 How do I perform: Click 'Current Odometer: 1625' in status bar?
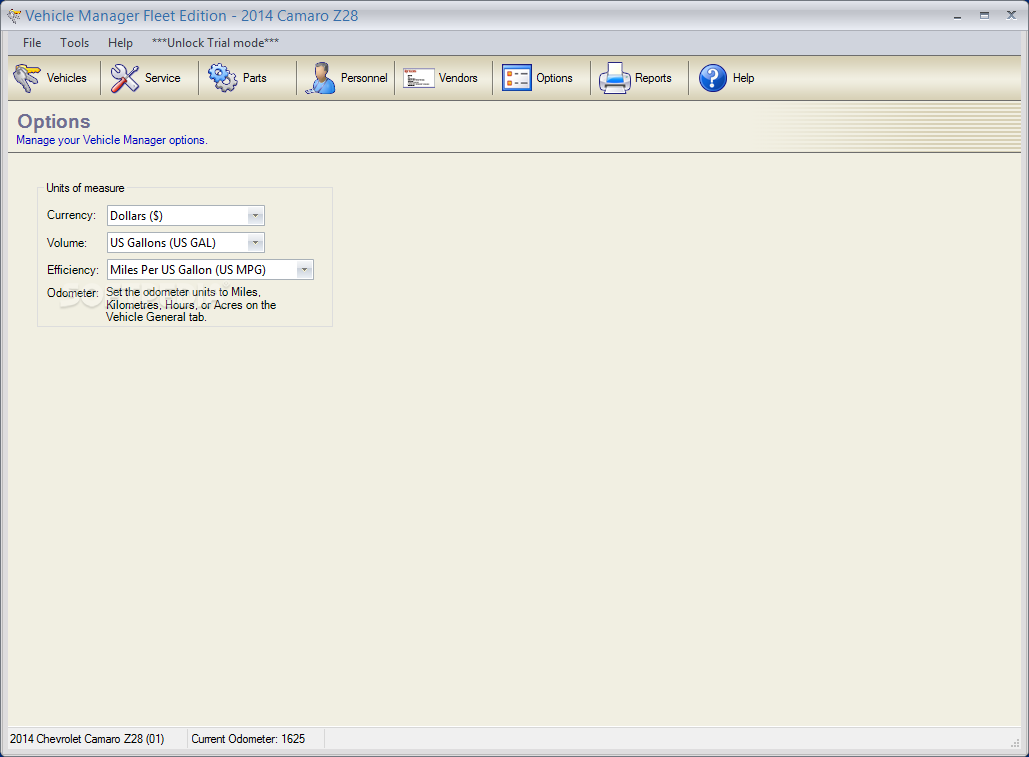tap(248, 739)
